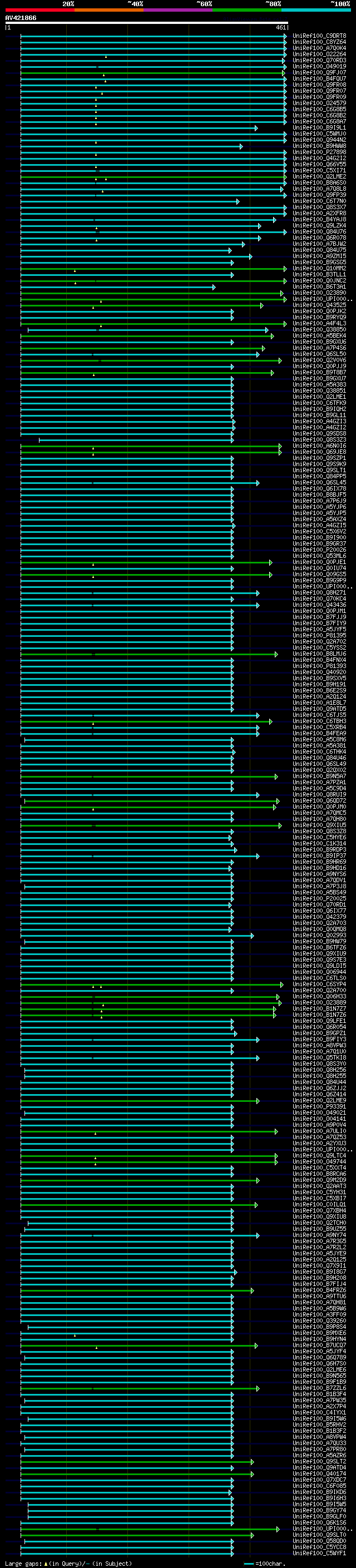
Task: Select UniRef100_A5A381 label
Action: 319,746
